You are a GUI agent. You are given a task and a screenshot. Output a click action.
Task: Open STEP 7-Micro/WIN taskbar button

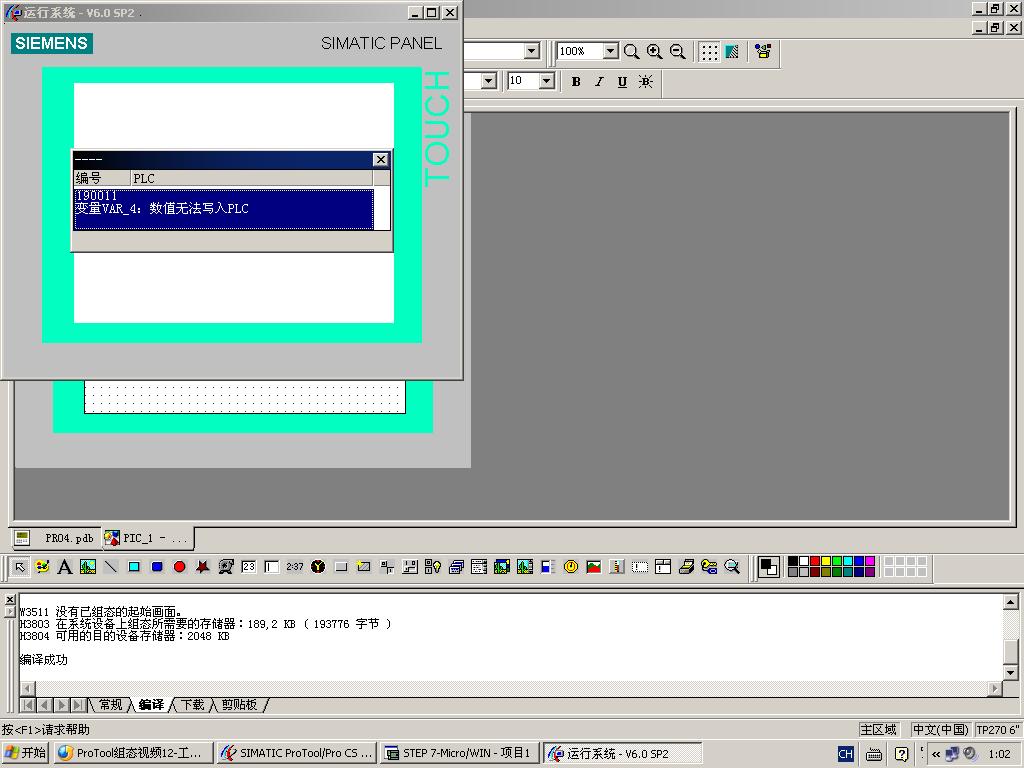click(x=459, y=753)
